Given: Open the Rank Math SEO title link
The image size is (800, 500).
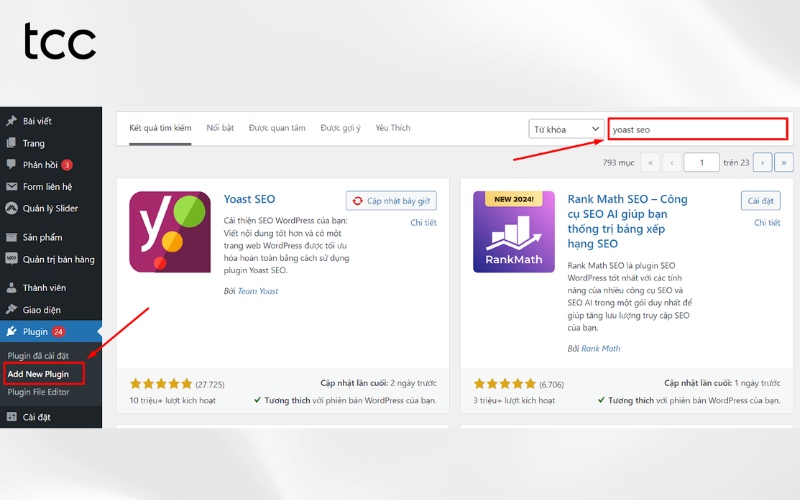Looking at the screenshot, I should point(628,221).
